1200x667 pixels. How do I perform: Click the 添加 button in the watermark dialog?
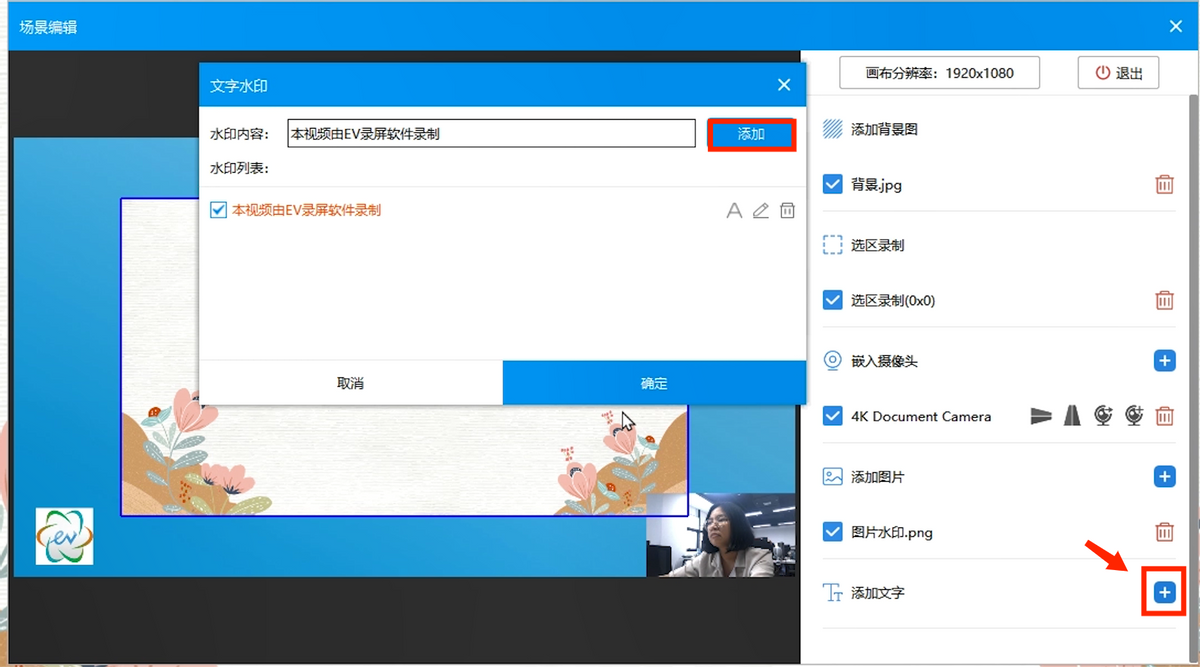click(x=751, y=134)
